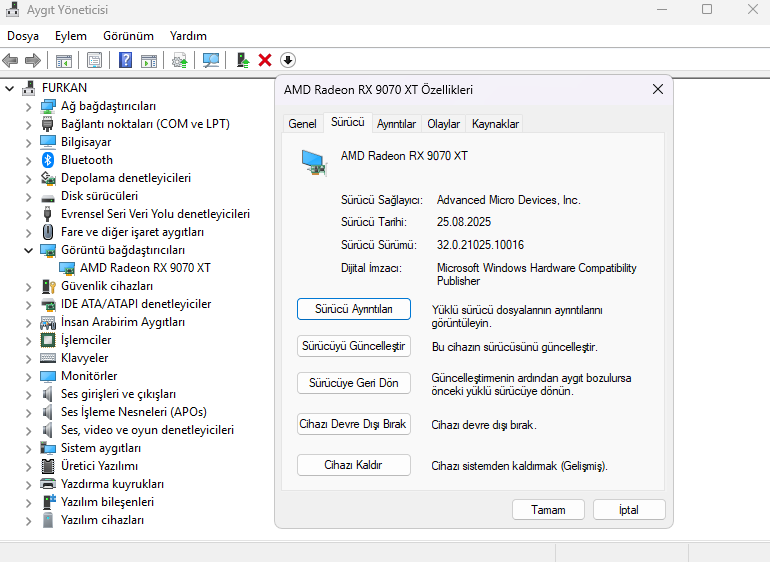
Task: Click the Güvenlik cihazları key icon
Action: 49,286
